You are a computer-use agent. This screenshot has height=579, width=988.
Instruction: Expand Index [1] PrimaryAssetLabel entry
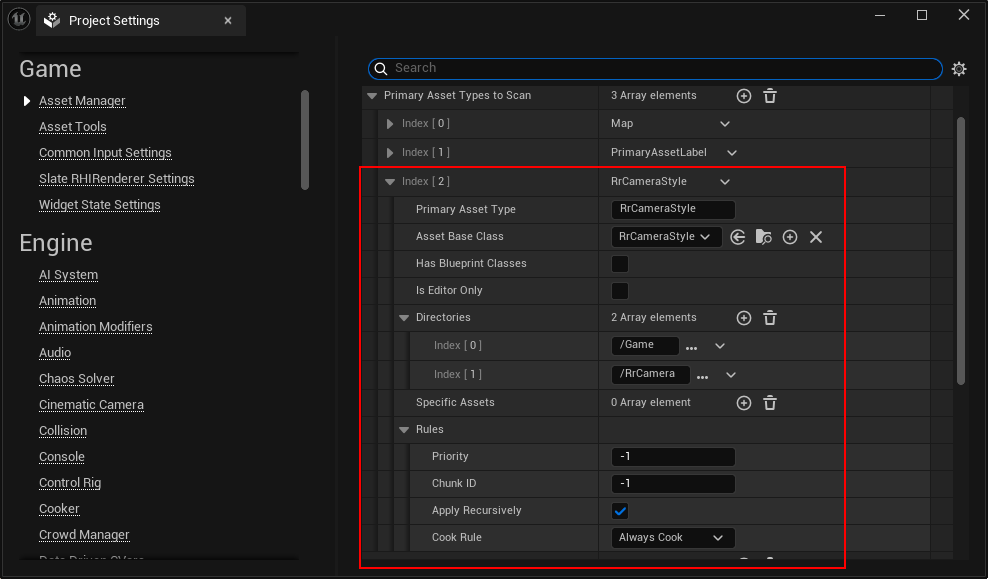pyautogui.click(x=390, y=152)
